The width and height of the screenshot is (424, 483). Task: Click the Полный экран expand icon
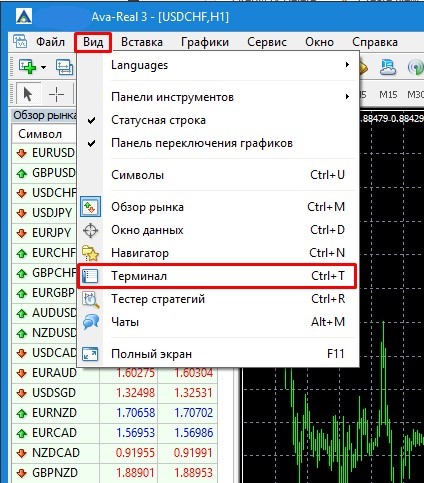(90, 354)
